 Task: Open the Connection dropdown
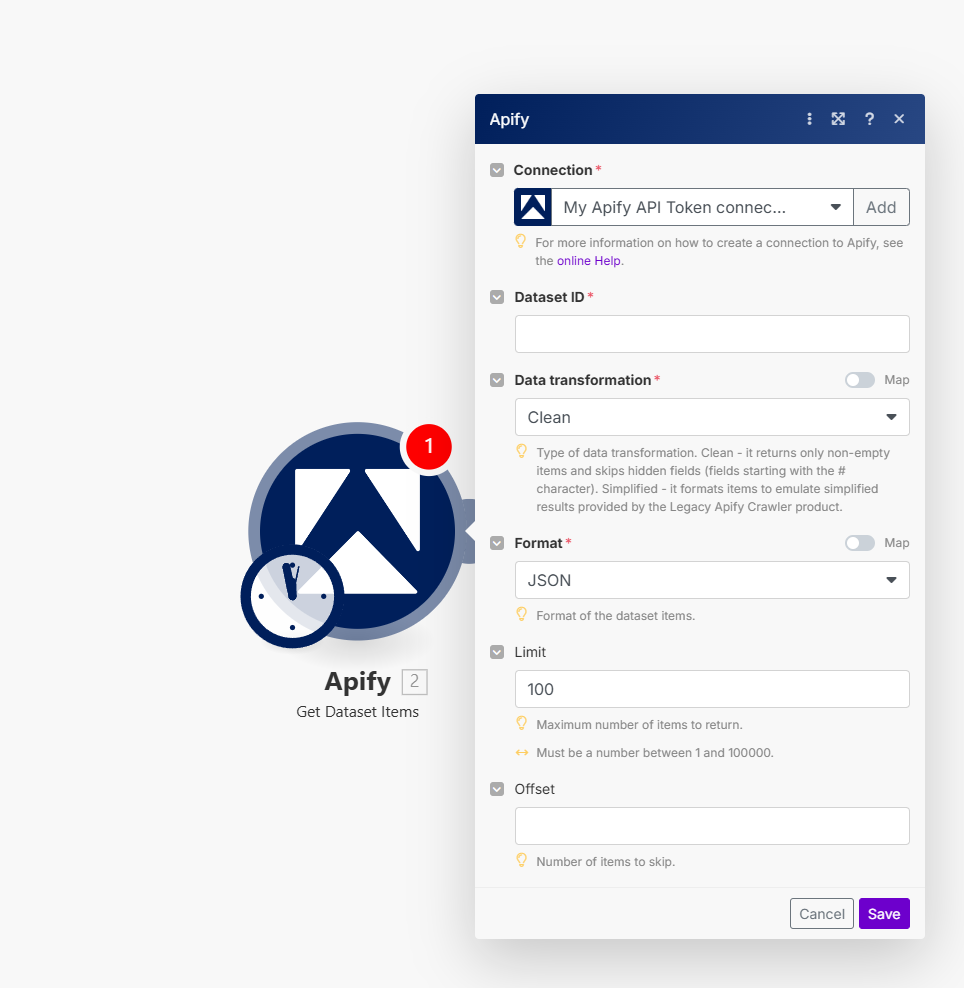[836, 207]
